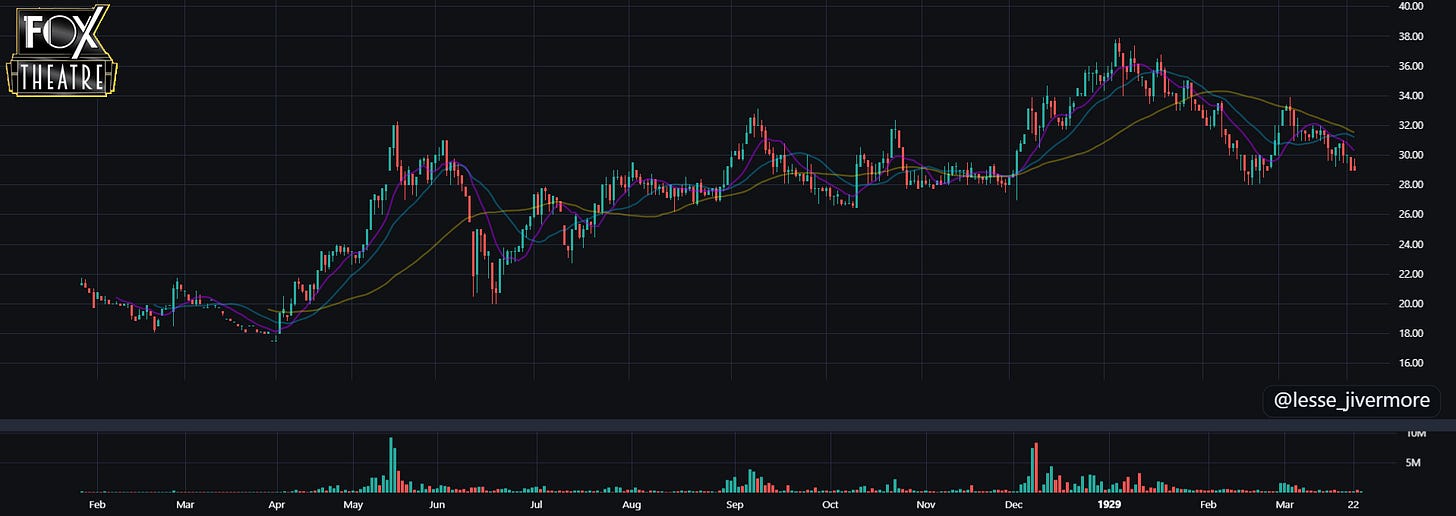Click the @lesse_jivermore watermark label
The image size is (1456, 516).
pyautogui.click(x=1352, y=401)
